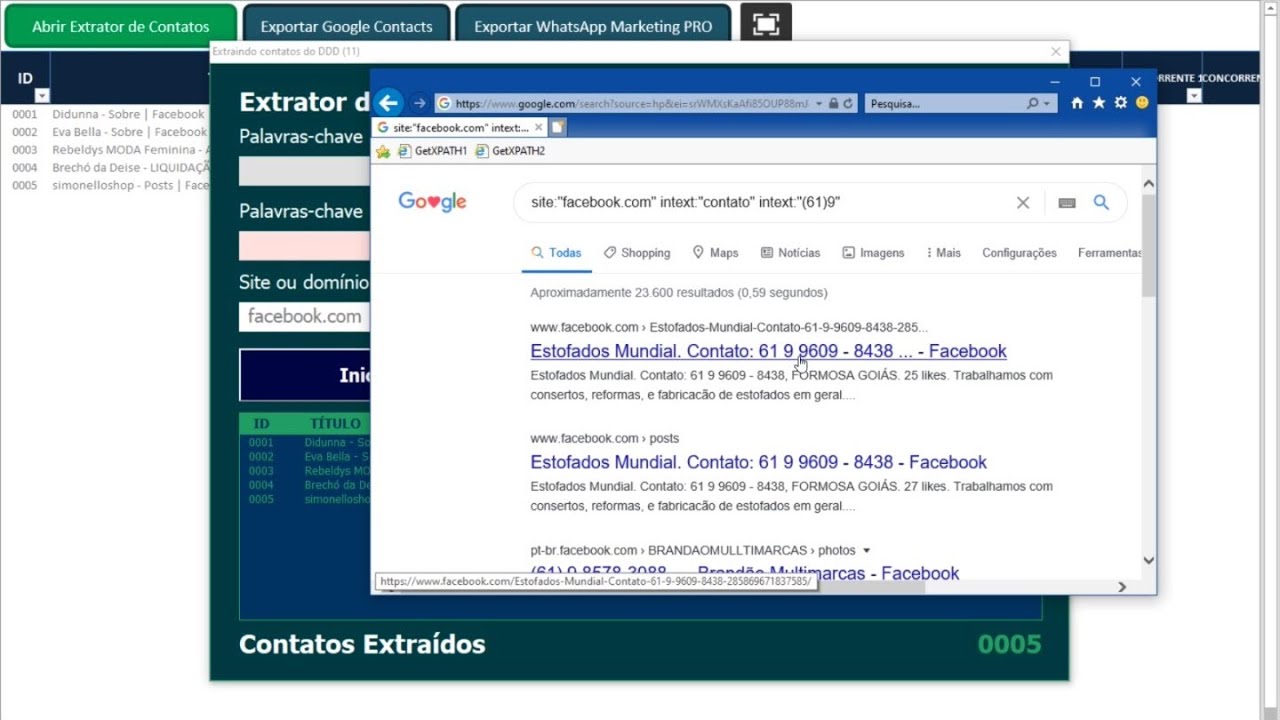Close the site:"facebook.com" browser tab
The width and height of the screenshot is (1280, 720).
tap(539, 127)
